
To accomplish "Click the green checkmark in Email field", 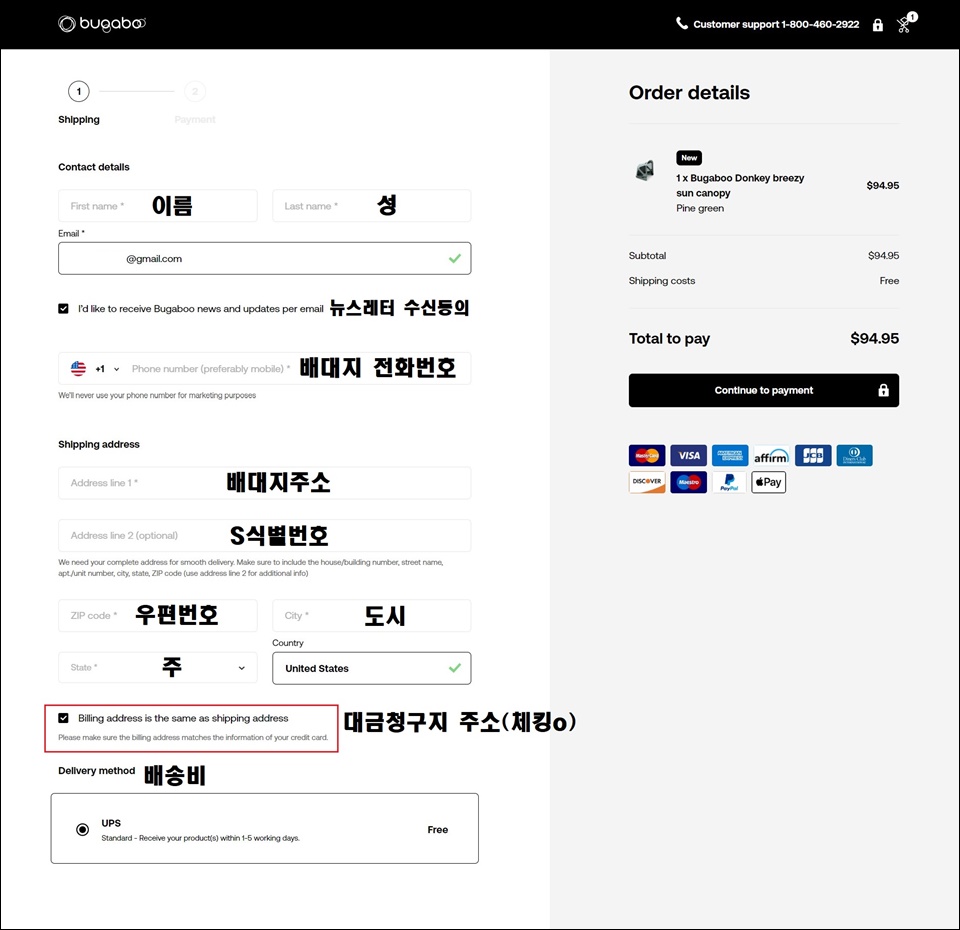I will 454,258.
